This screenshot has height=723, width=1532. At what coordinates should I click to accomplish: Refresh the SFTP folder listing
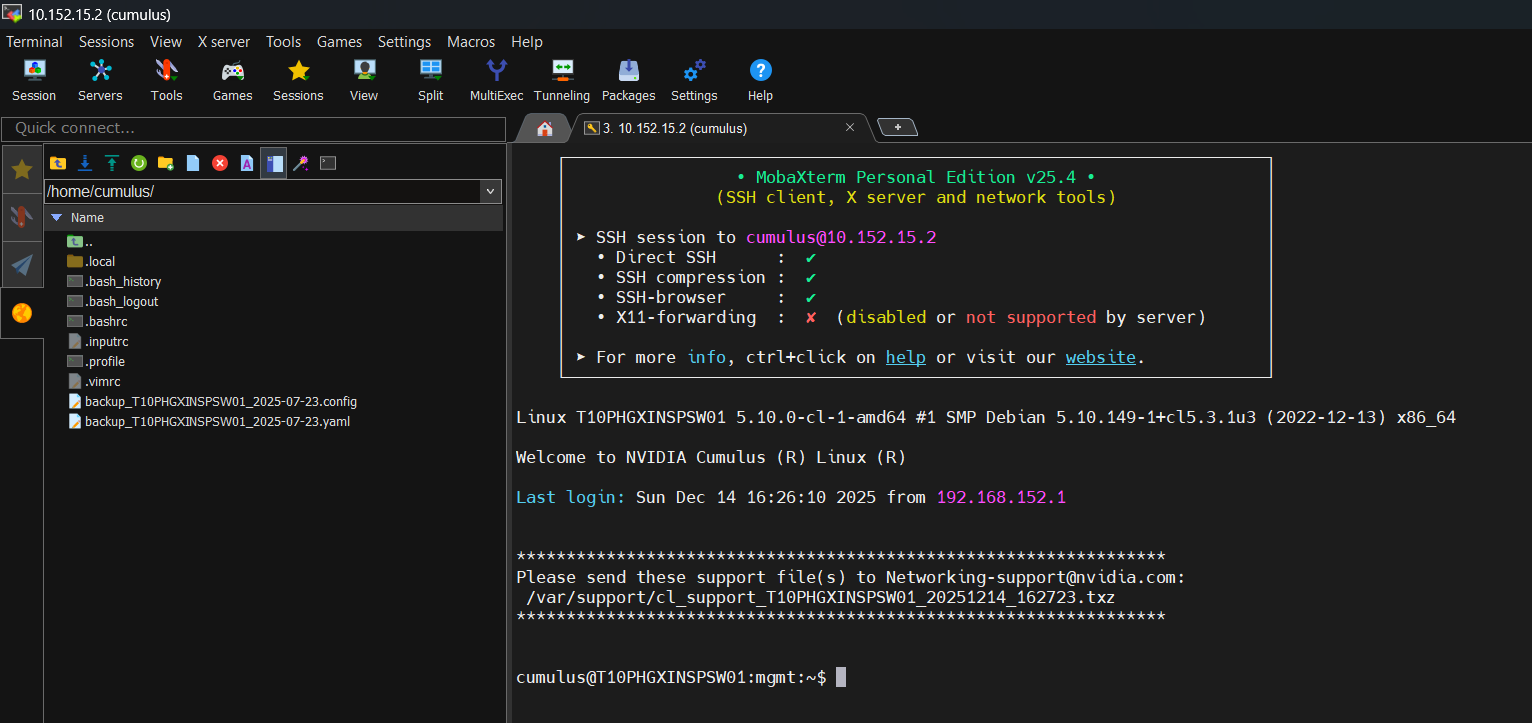click(139, 163)
